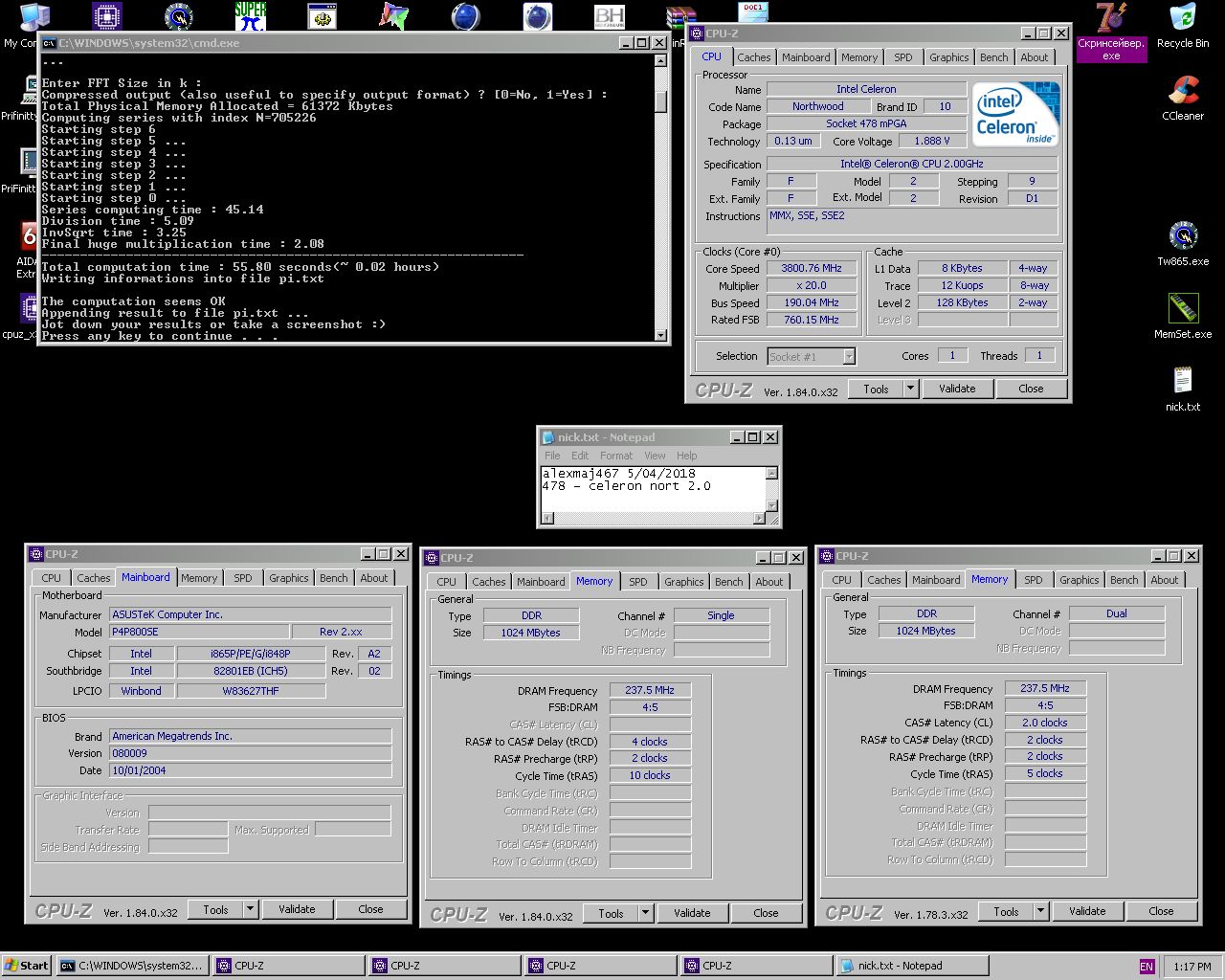Open the WinRAR stacked books desktop icon
Screen dimensions: 1225x980
[x=680, y=16]
